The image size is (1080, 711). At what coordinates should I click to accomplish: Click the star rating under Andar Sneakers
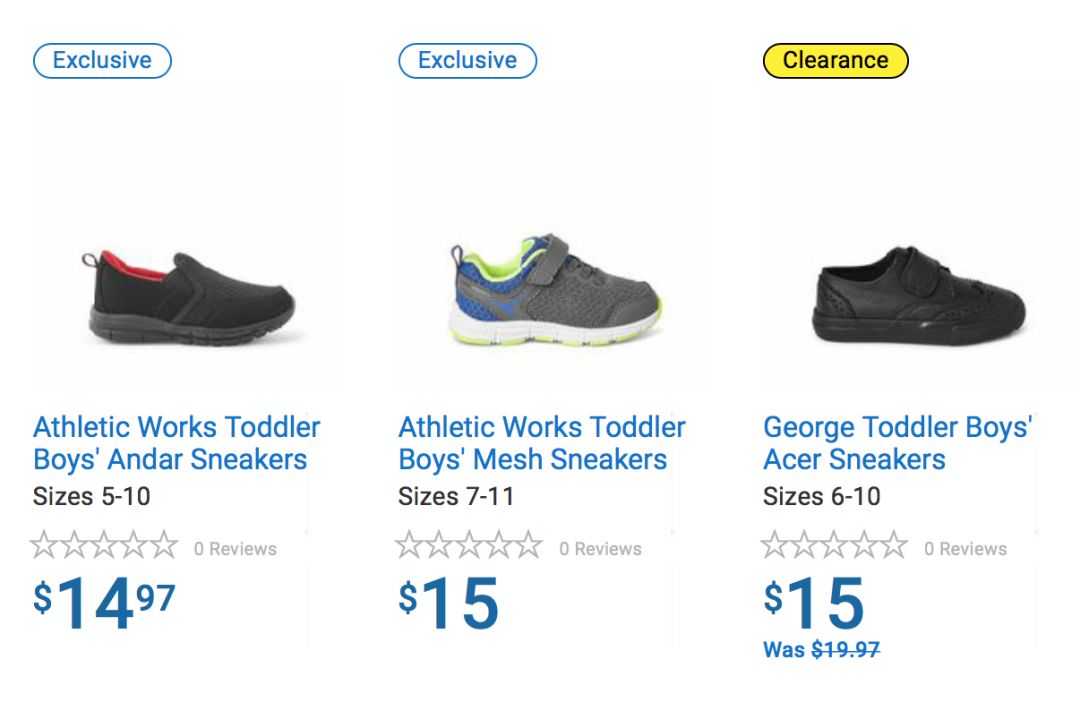pos(104,546)
